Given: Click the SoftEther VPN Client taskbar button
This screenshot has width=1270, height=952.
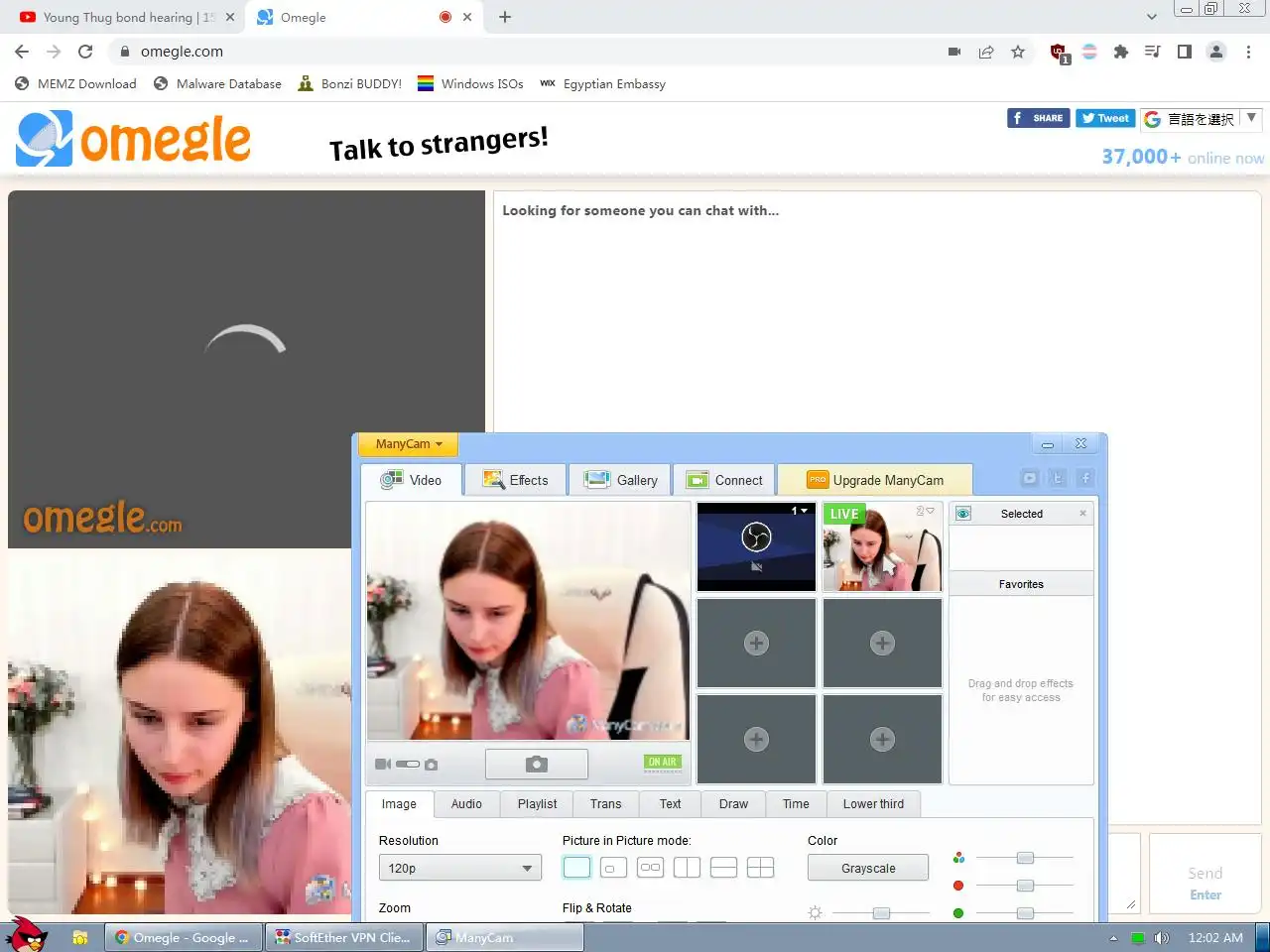Looking at the screenshot, I should tap(344, 937).
